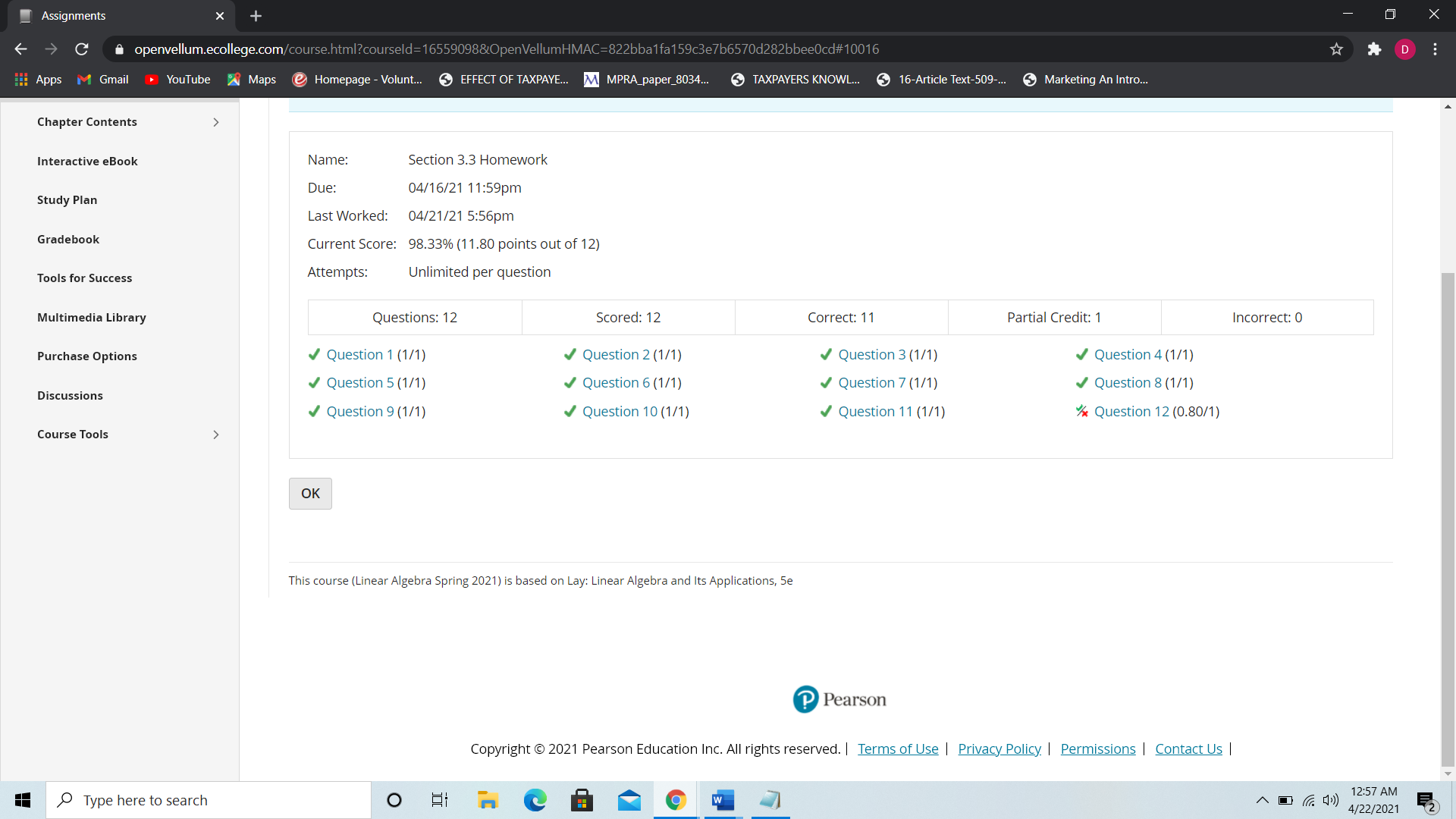The height and width of the screenshot is (819, 1456).
Task: Open Question 12 partial credit link
Action: [x=1131, y=412]
